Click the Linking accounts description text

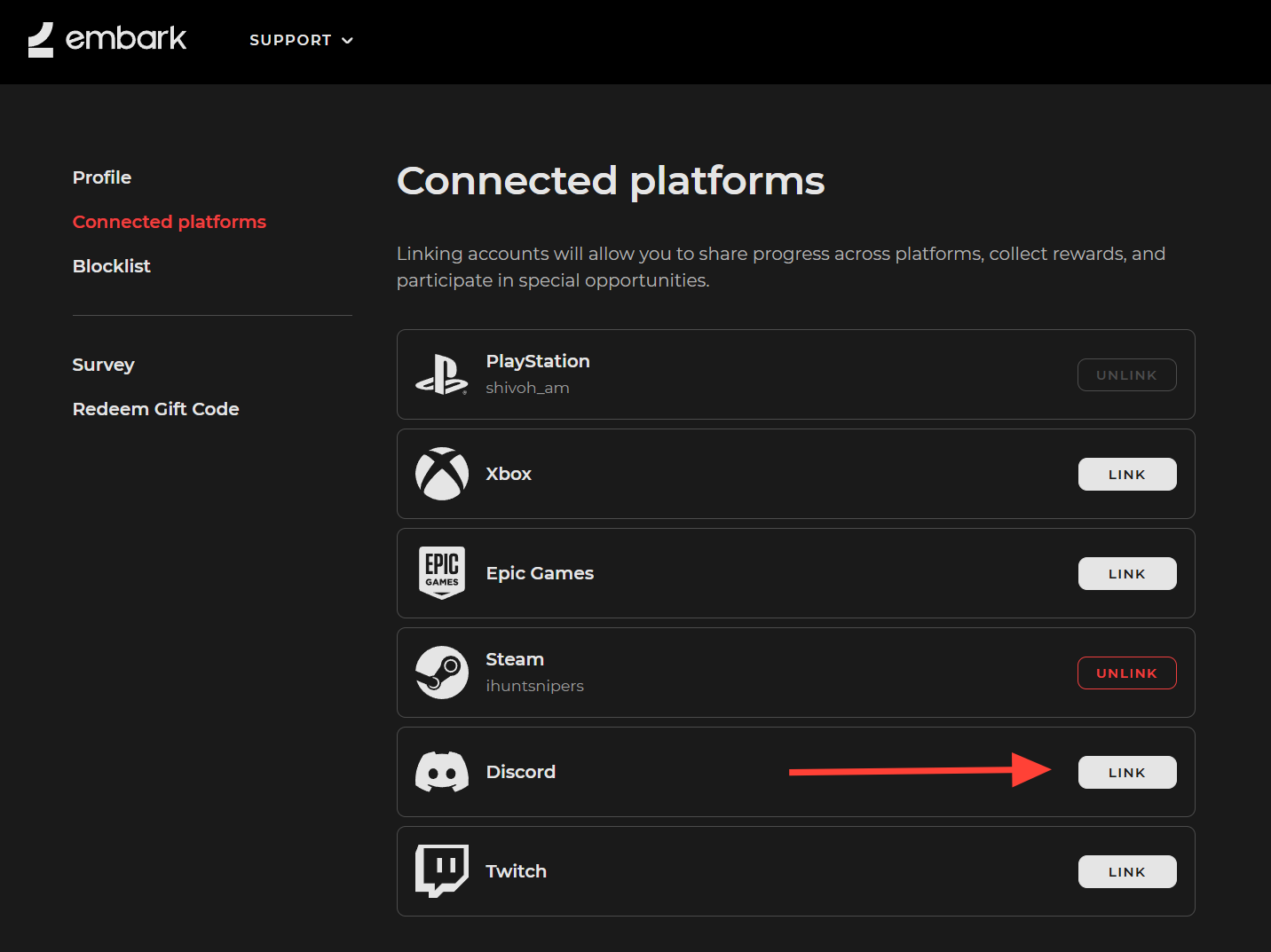[x=781, y=267]
